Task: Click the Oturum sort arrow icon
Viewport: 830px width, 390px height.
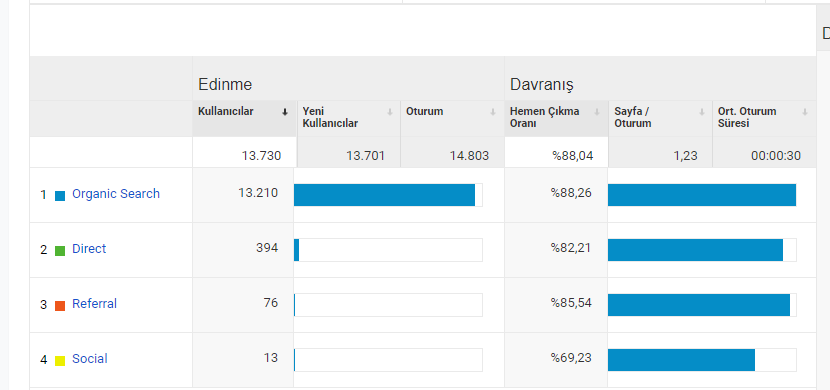Action: (x=493, y=112)
